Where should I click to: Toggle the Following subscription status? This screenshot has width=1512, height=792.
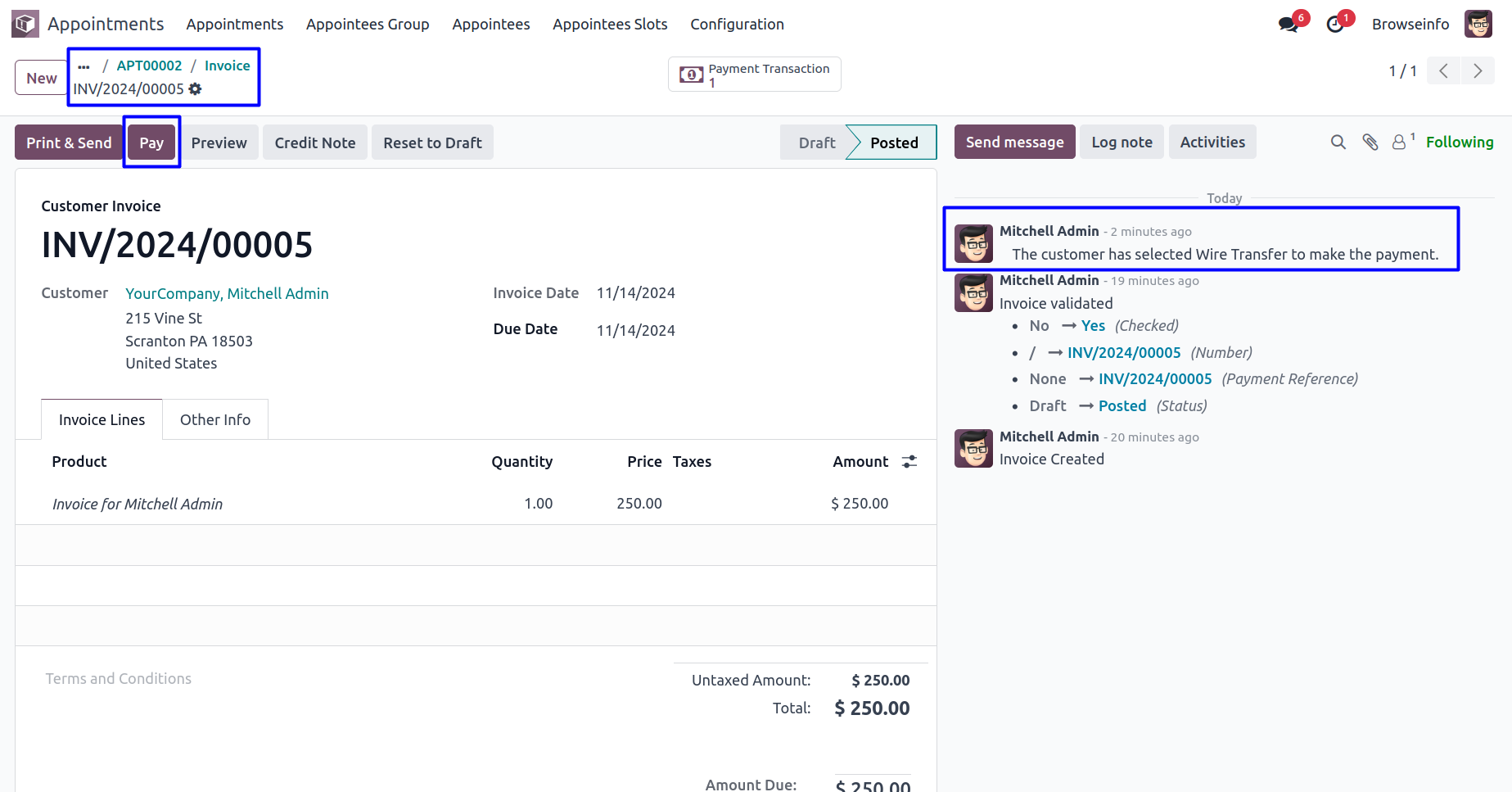pyautogui.click(x=1459, y=143)
